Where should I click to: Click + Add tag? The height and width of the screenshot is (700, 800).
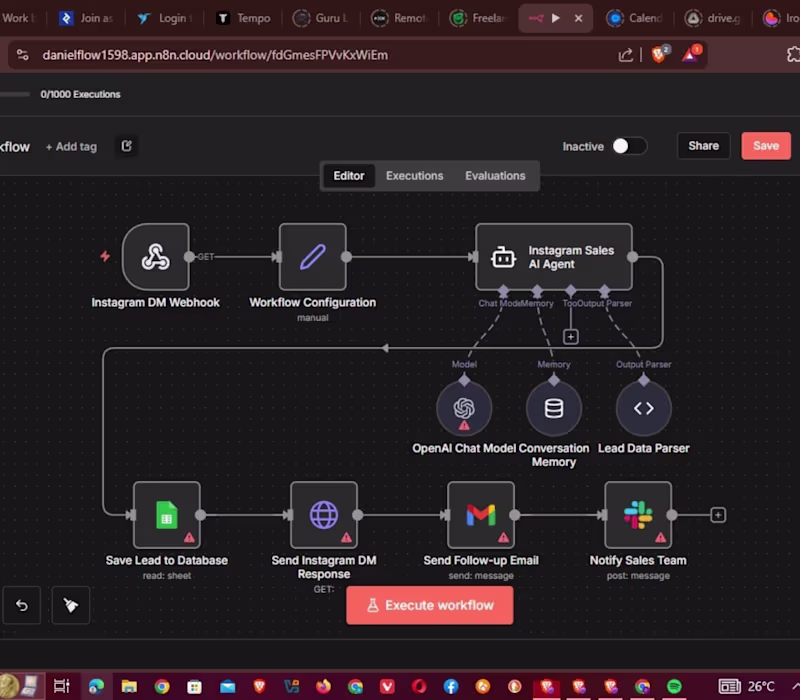tap(71, 146)
